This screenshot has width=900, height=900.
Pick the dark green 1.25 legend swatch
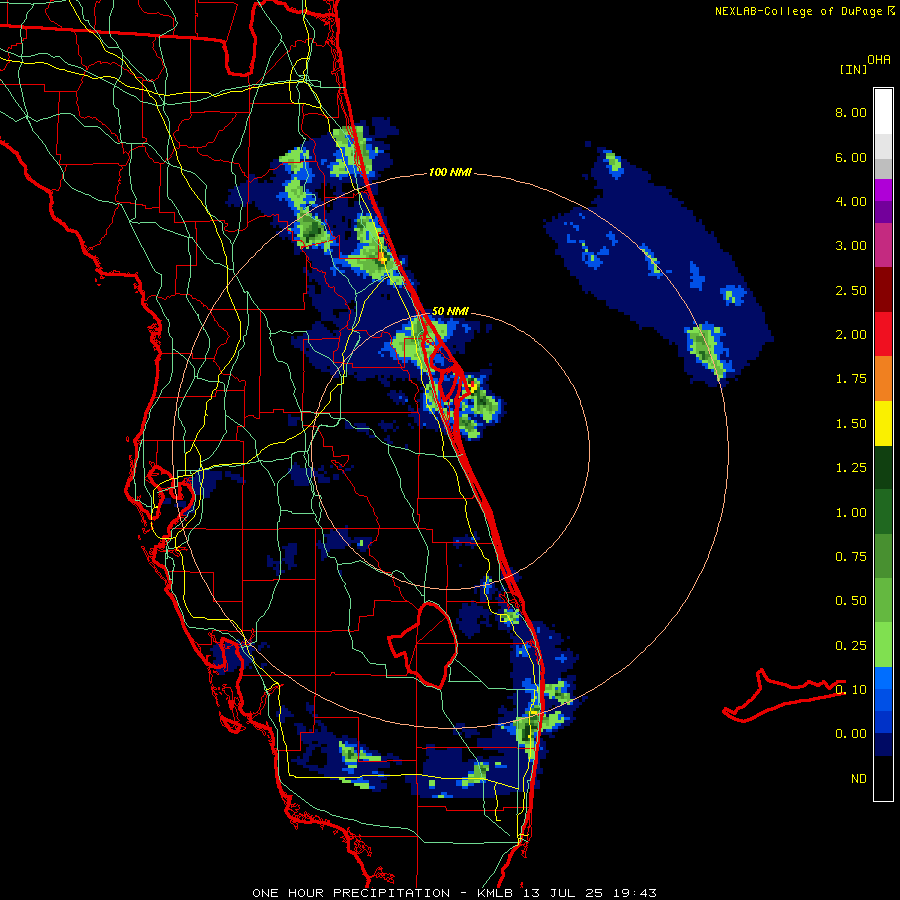click(x=883, y=468)
